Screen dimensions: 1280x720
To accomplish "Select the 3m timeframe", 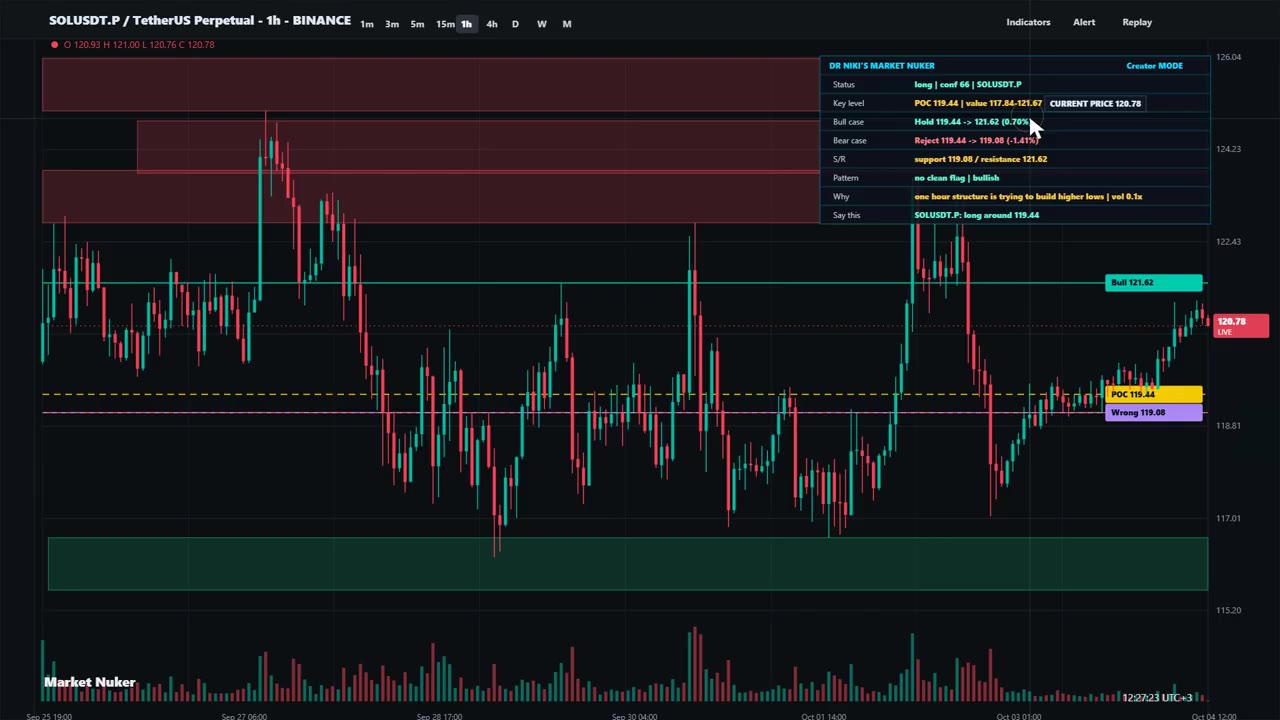I will tap(392, 24).
